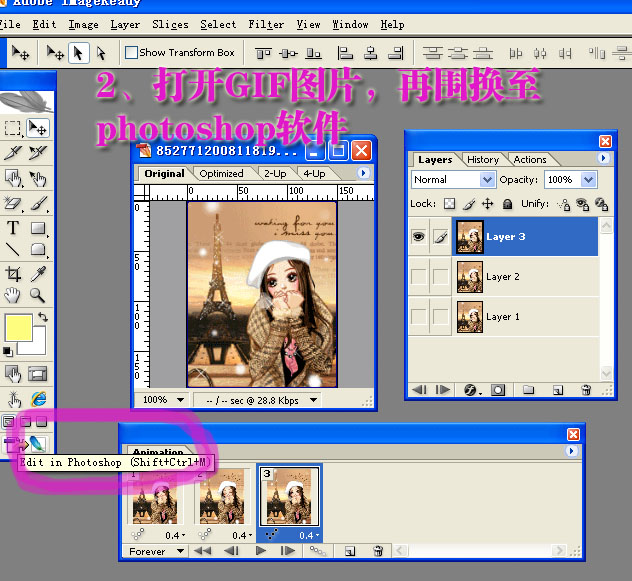Click Tween frames icon in Animation

pos(318,551)
